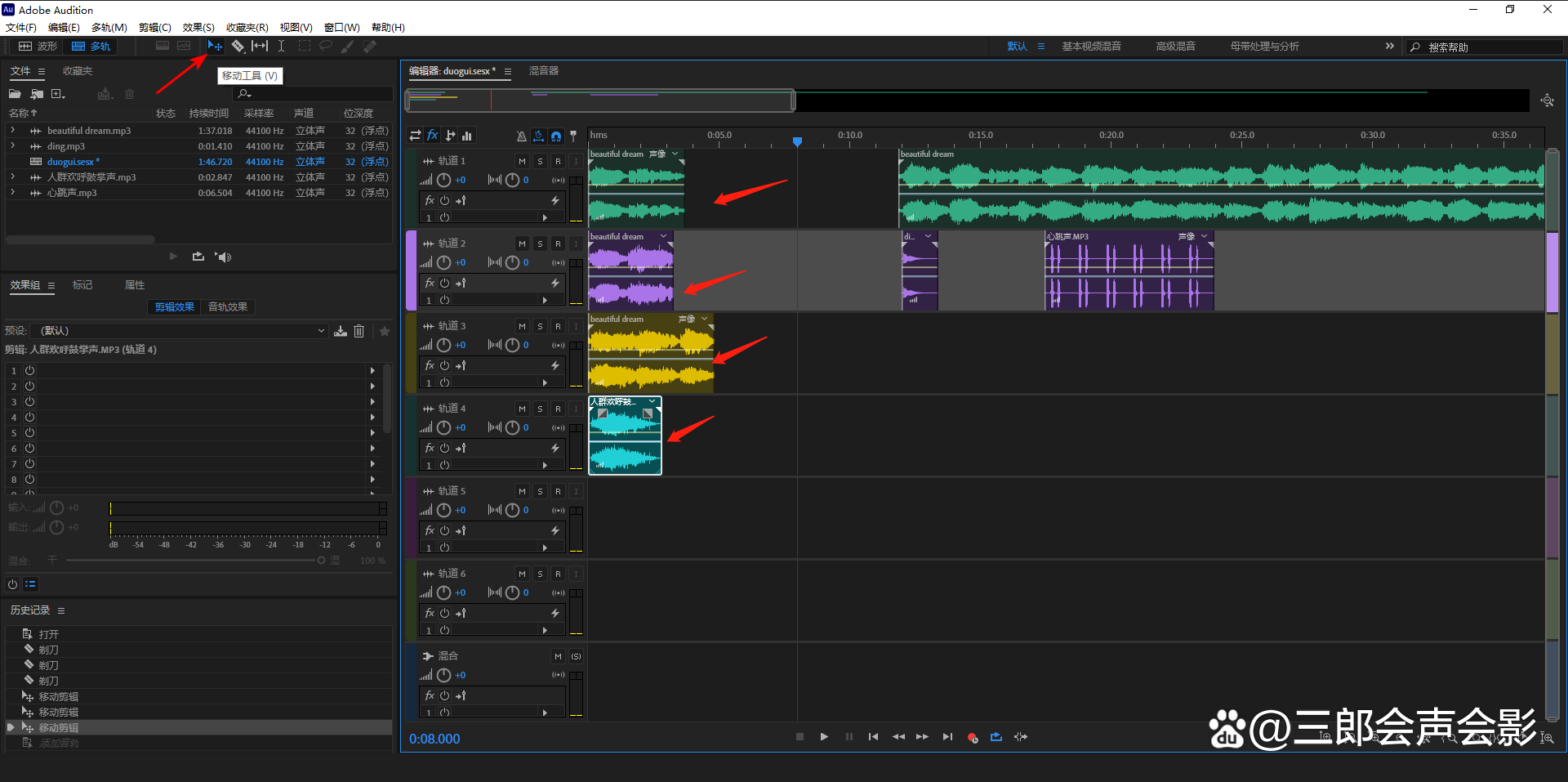Mute track 轨道 1
Viewport: 1568px width, 782px height.
pos(522,161)
